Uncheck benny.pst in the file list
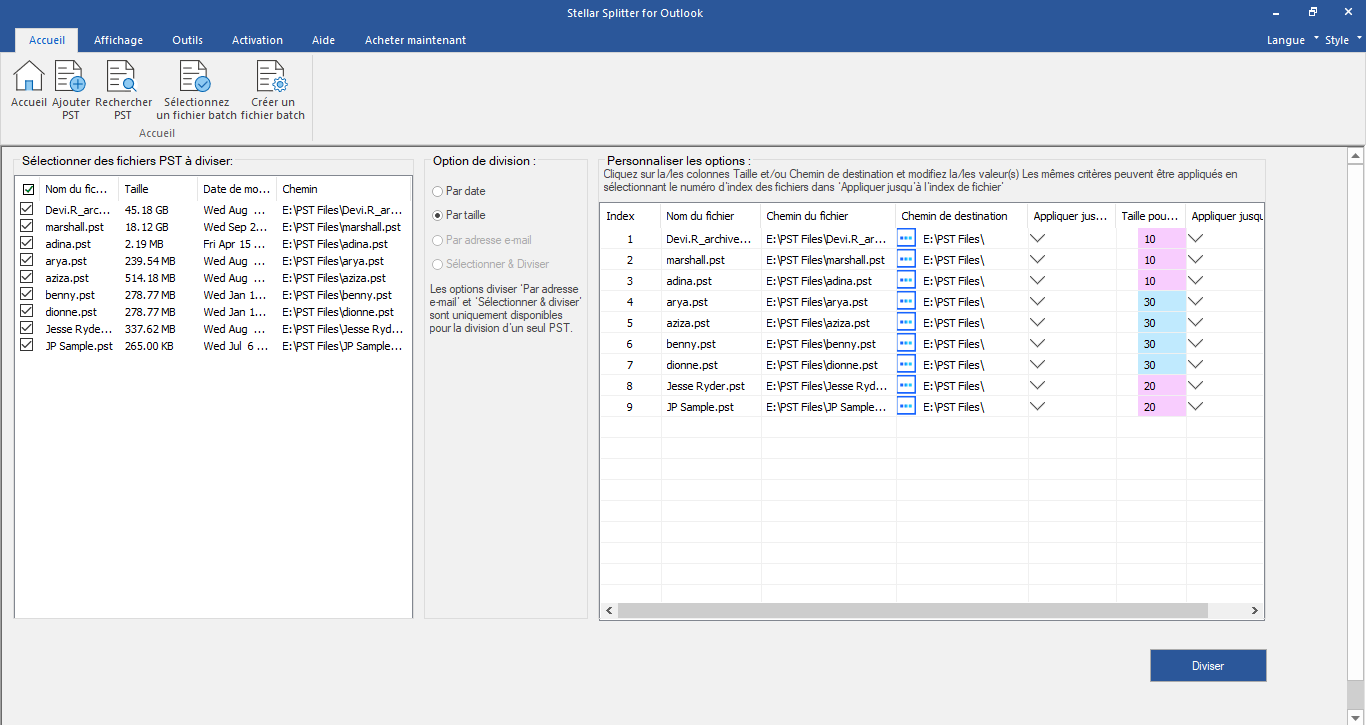This screenshot has height=725, width=1366. (x=28, y=295)
